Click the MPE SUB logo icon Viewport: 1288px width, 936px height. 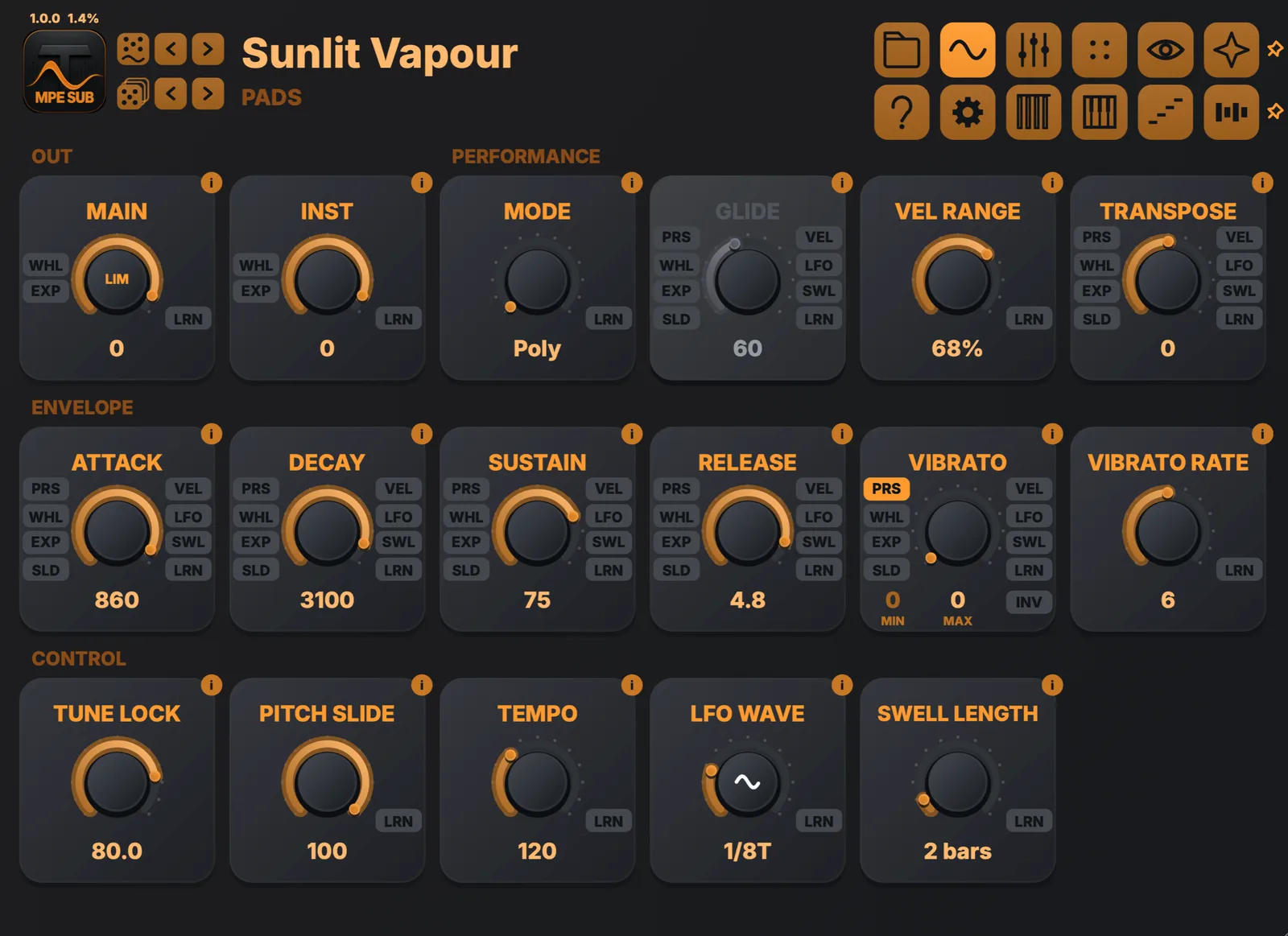[64, 72]
